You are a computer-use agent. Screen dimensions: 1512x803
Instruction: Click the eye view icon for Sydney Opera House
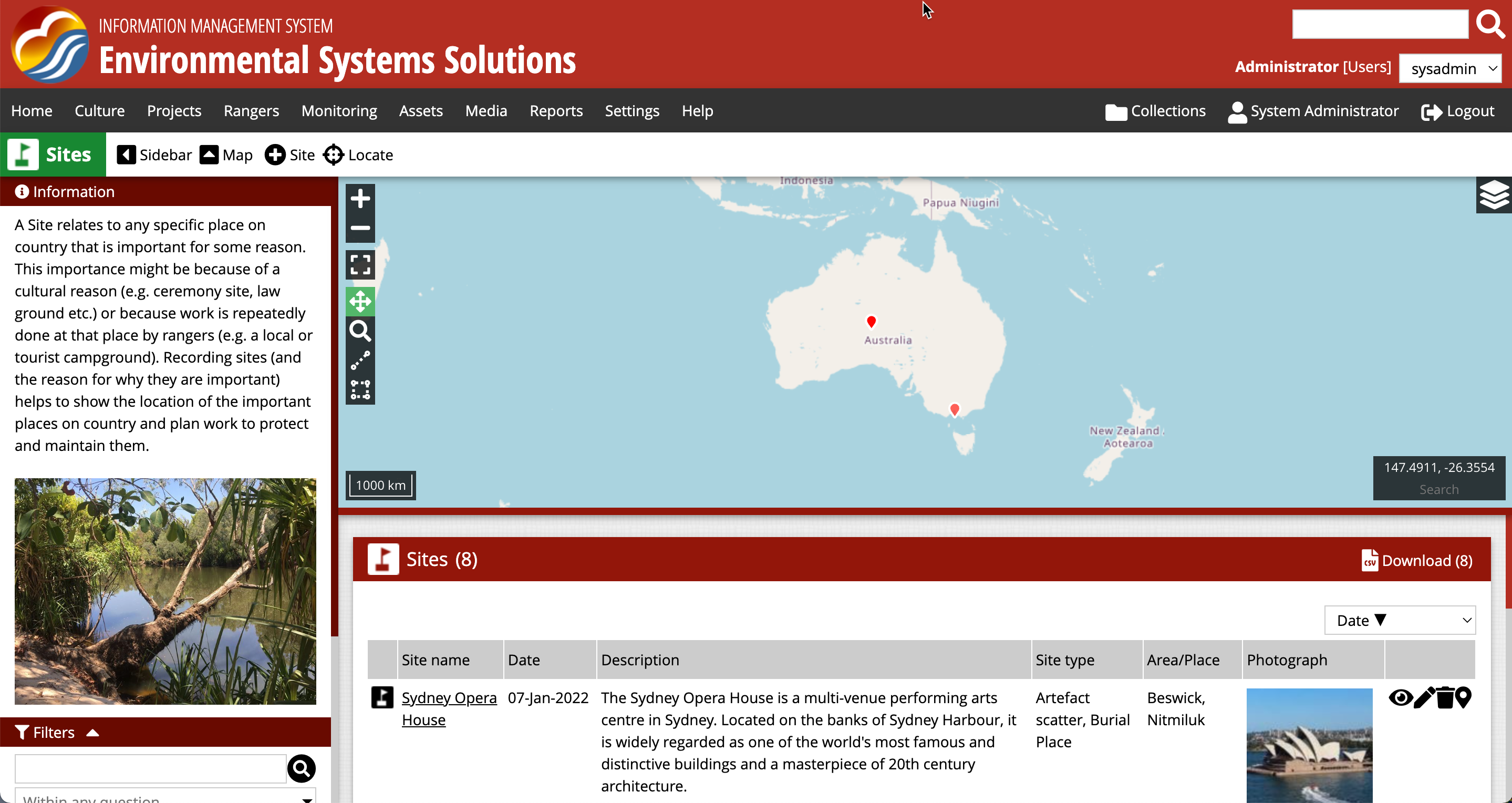tap(1401, 698)
